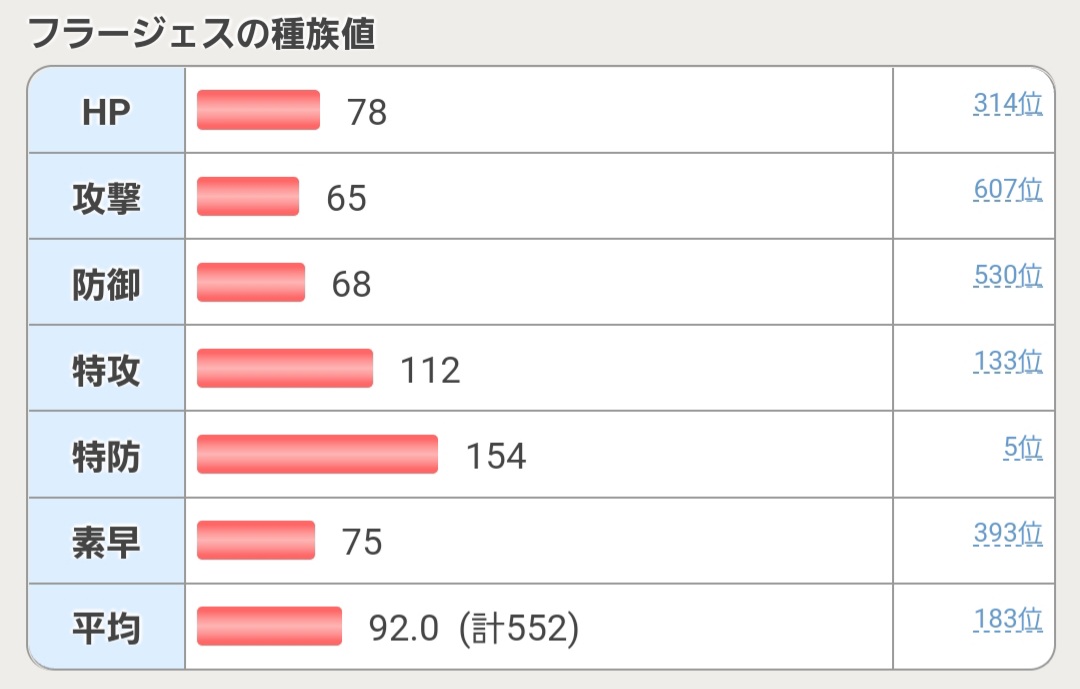
Task: Click the 特攻 red stat bar
Action: point(285,368)
